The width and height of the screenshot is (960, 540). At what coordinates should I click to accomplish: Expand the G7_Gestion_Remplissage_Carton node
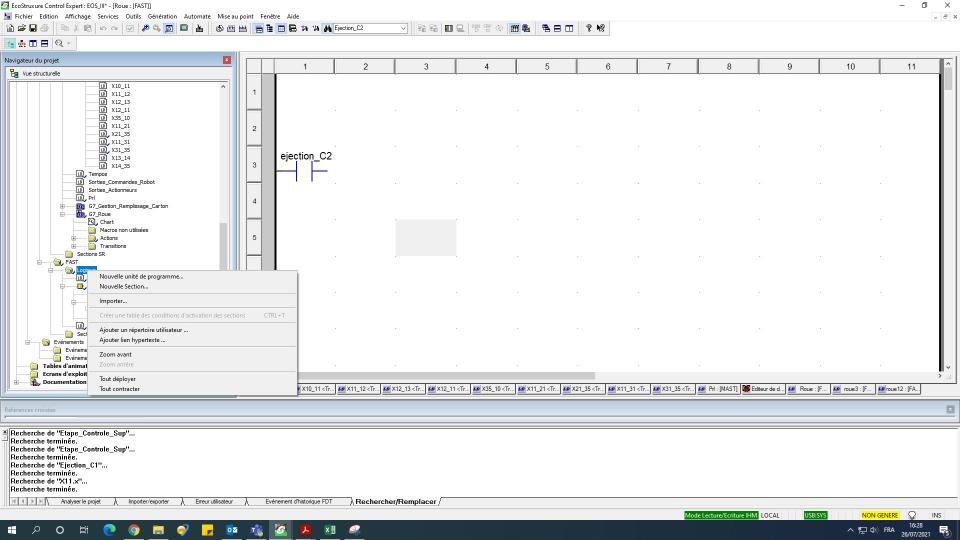[x=62, y=206]
